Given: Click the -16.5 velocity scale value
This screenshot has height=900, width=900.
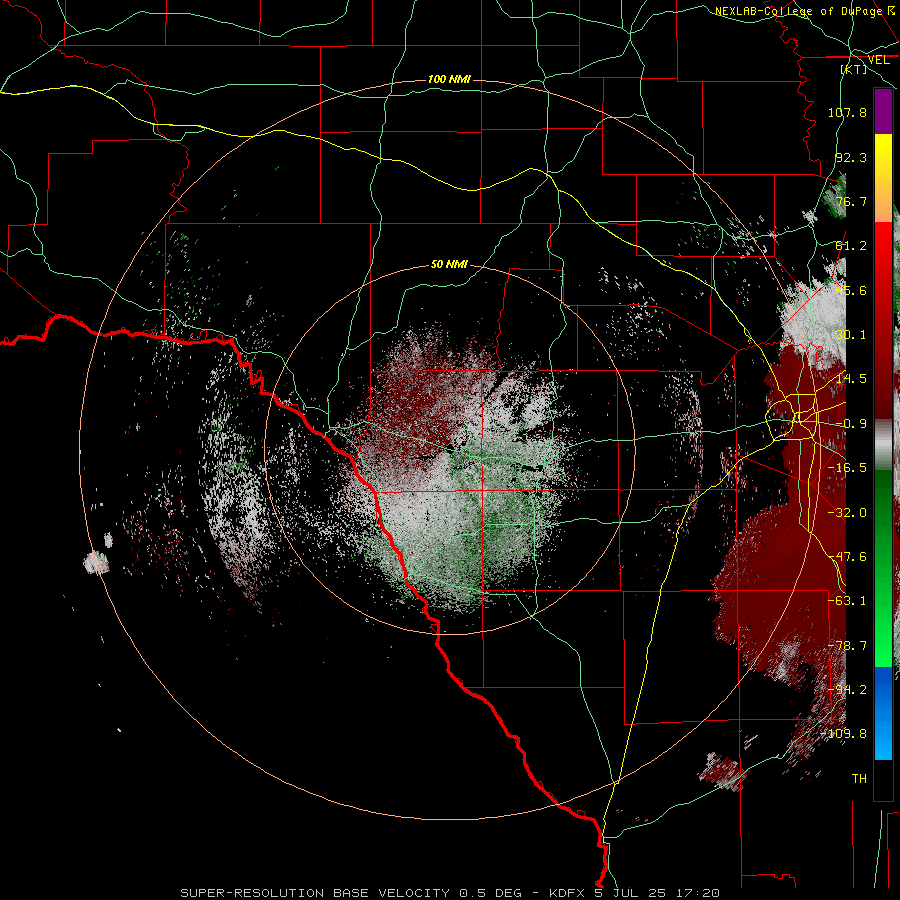Looking at the screenshot, I should click(847, 468).
